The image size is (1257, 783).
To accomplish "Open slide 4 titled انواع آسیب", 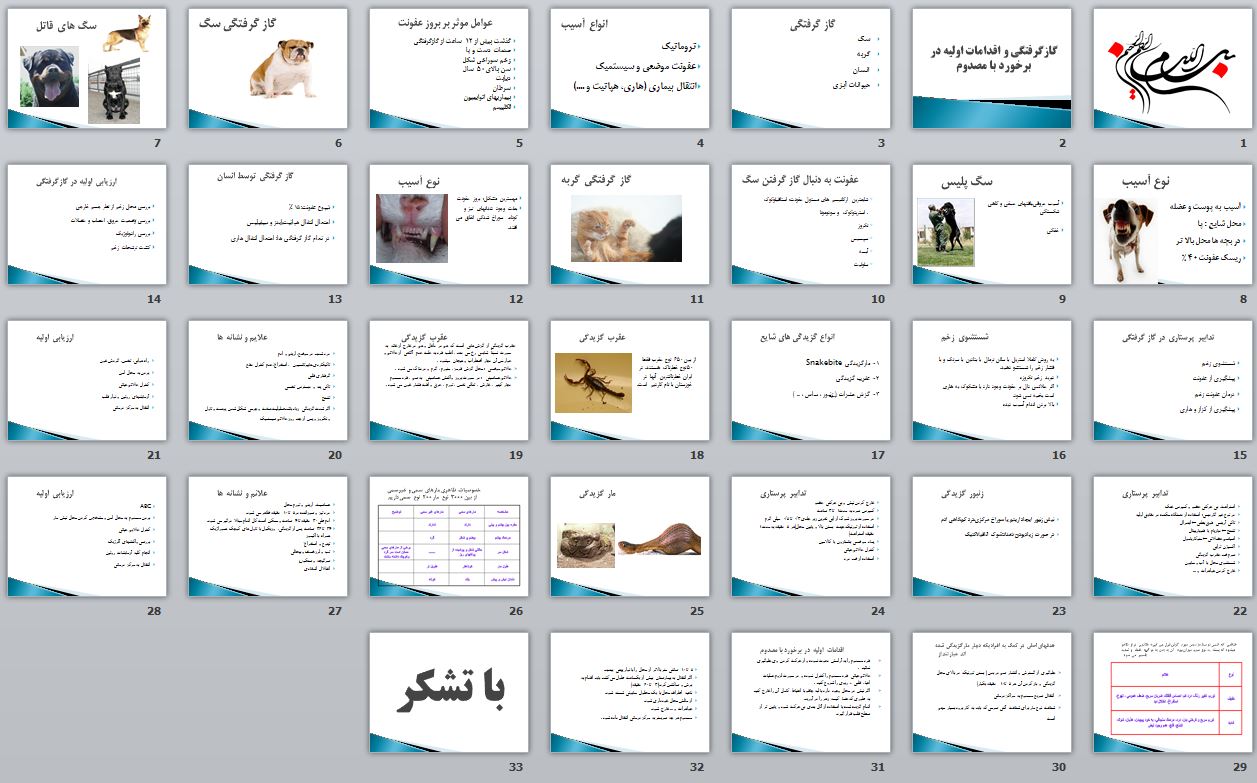I will [x=629, y=68].
